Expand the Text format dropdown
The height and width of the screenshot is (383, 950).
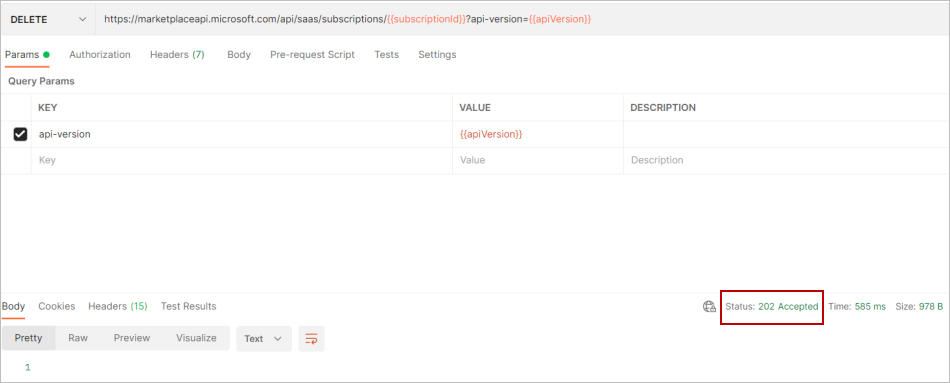pos(264,339)
